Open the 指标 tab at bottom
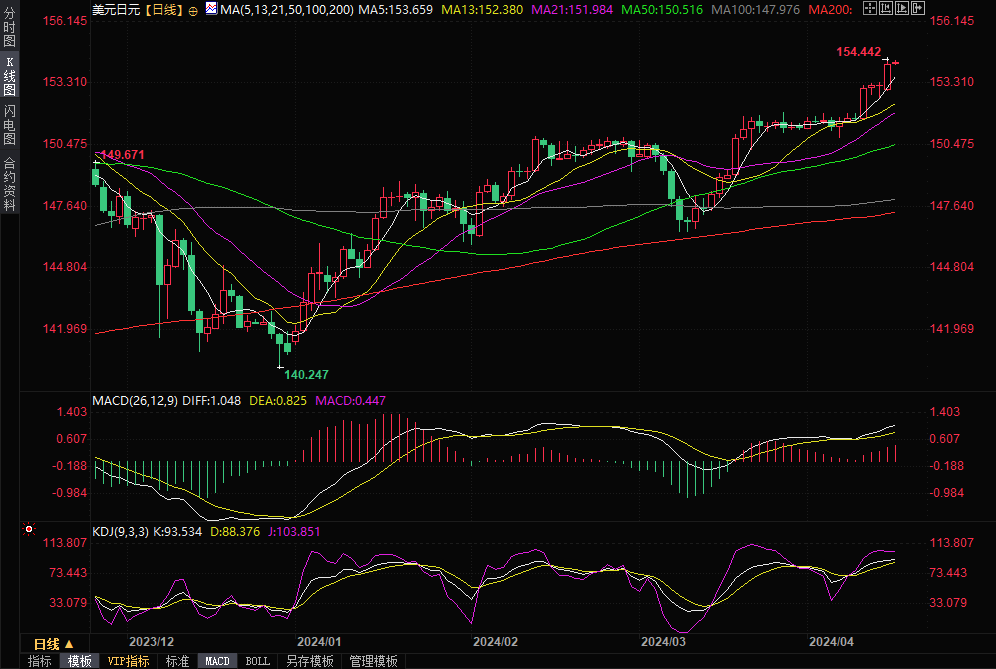996x669 pixels. [x=39, y=661]
